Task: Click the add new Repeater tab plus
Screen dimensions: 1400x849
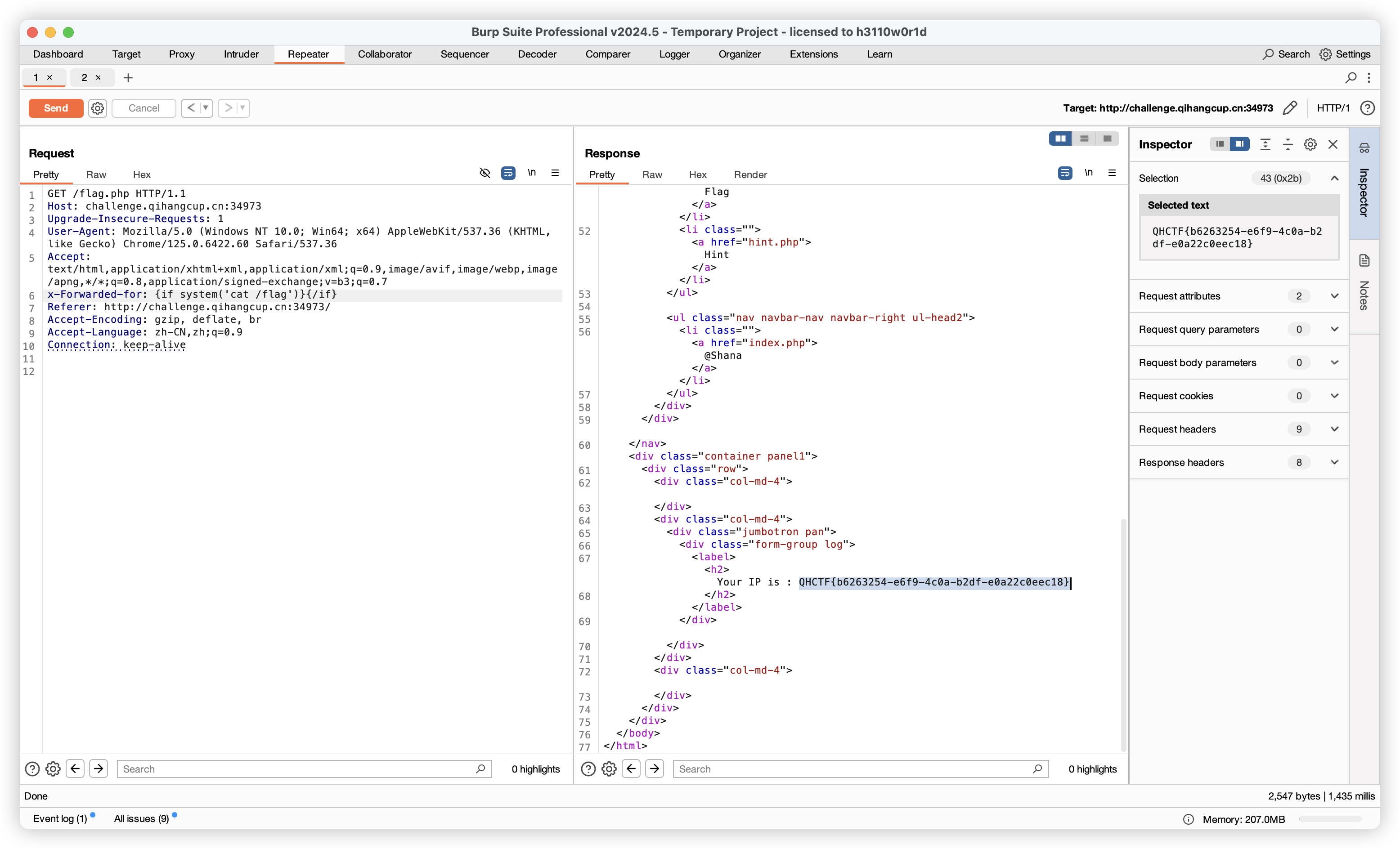Action: click(x=128, y=78)
